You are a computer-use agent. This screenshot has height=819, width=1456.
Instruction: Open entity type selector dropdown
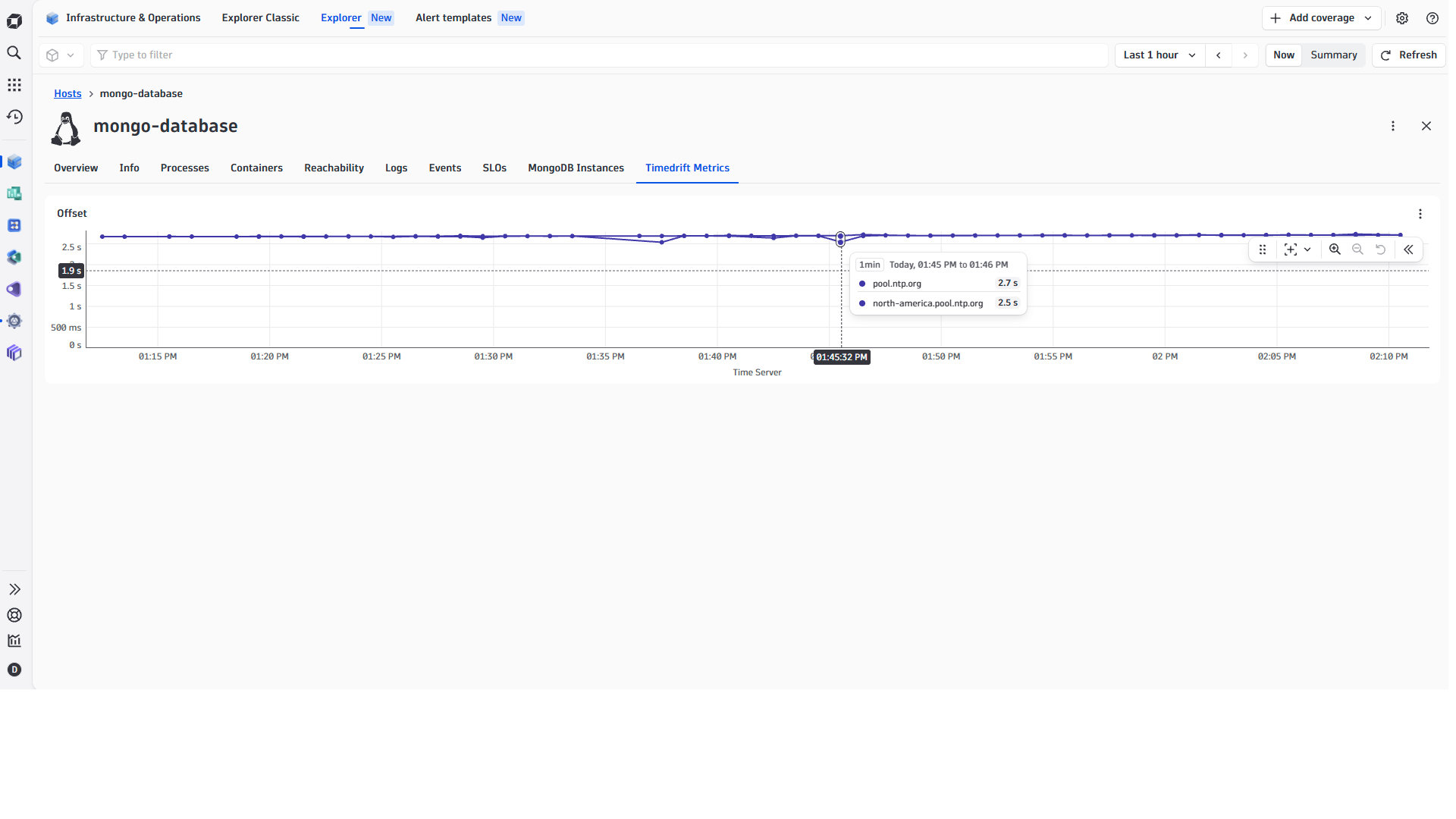coord(61,55)
